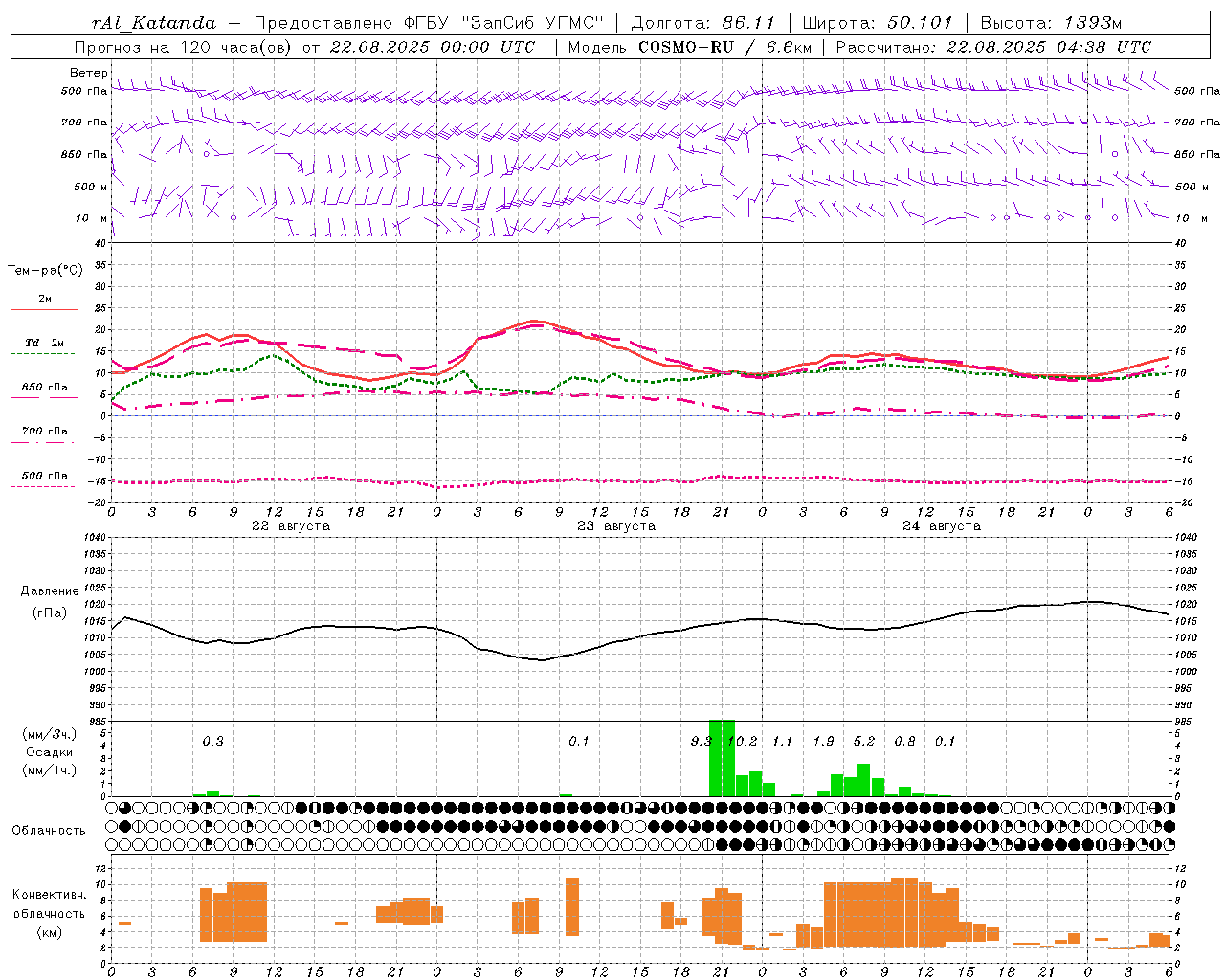Screen dimensions: 1225x980
Task: Click the Ветер panel label
Action: pos(88,73)
